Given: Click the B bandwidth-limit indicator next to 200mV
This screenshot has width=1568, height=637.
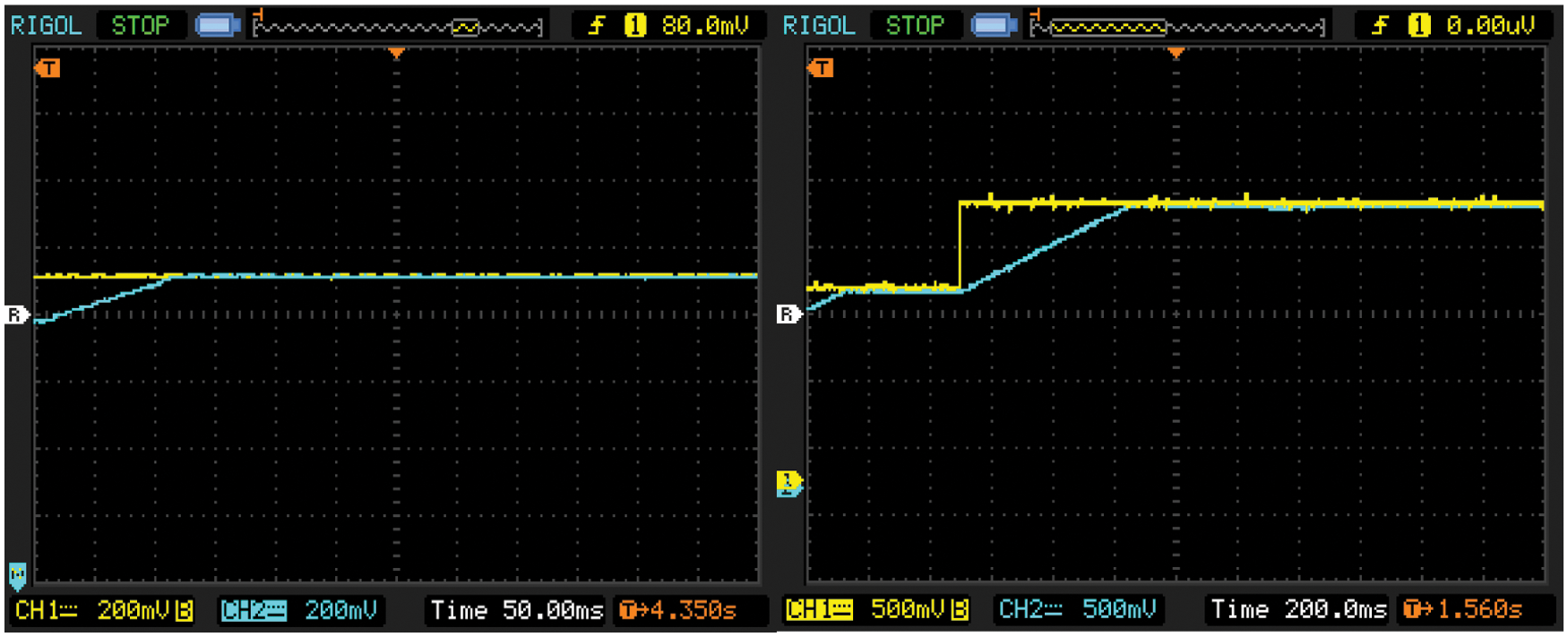Looking at the screenshot, I should point(184,611).
